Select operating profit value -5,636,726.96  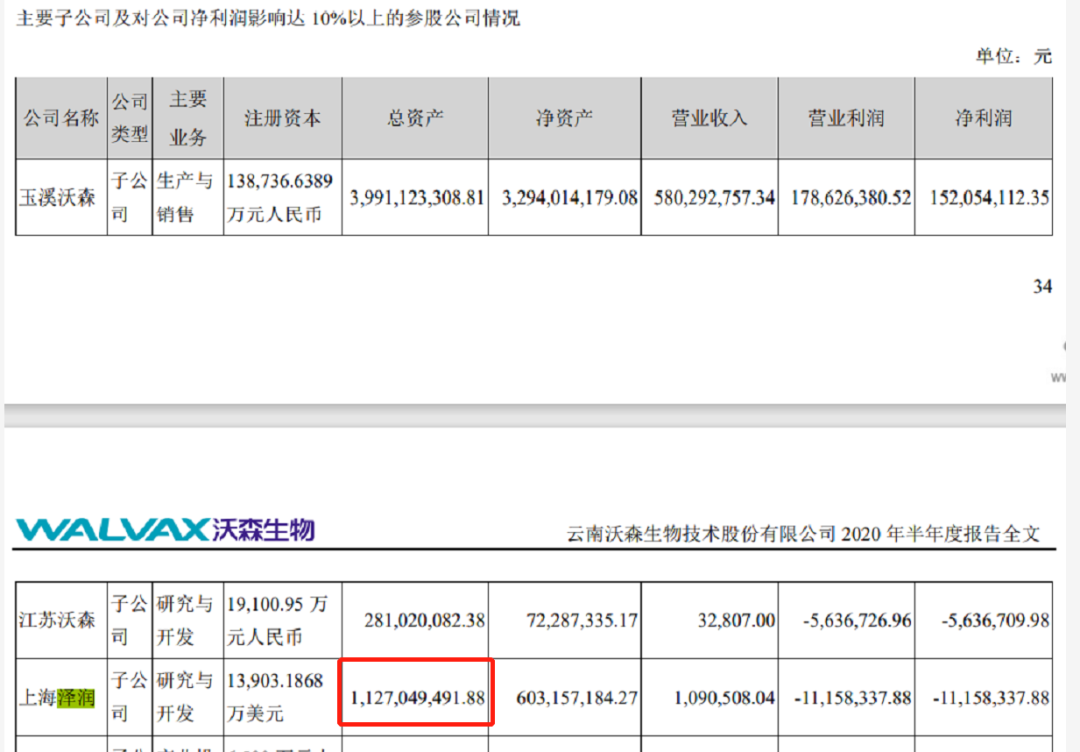[x=857, y=620]
